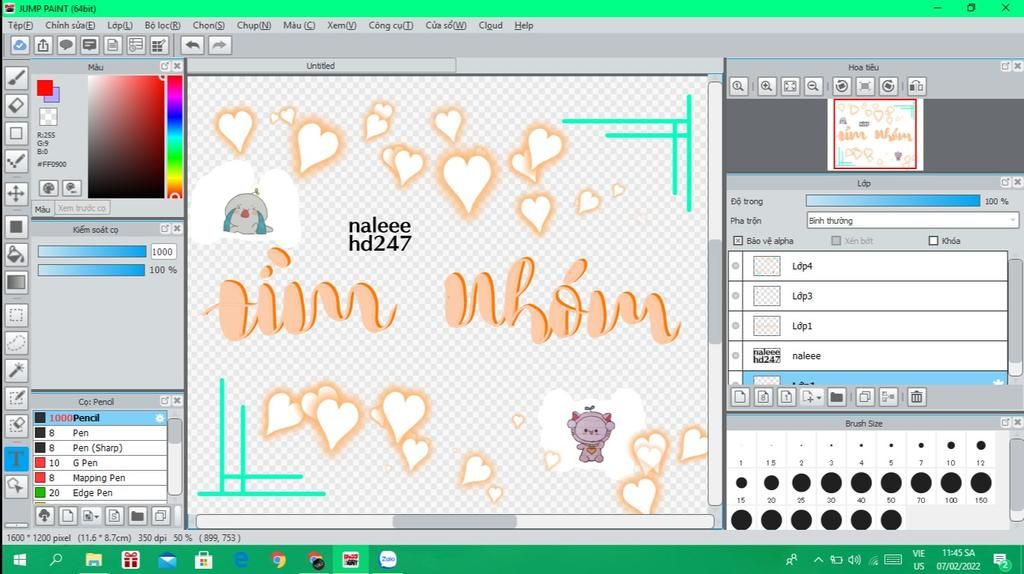Add new layer folder

tap(837, 396)
